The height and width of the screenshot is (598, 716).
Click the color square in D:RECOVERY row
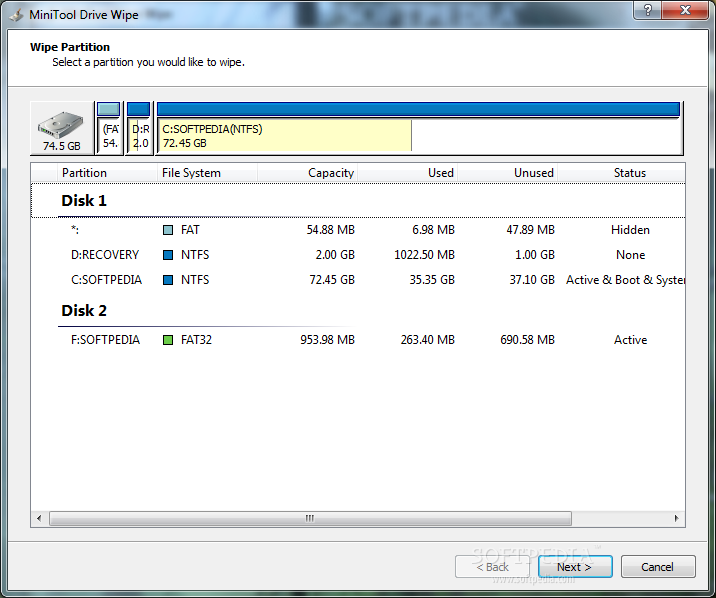(168, 255)
